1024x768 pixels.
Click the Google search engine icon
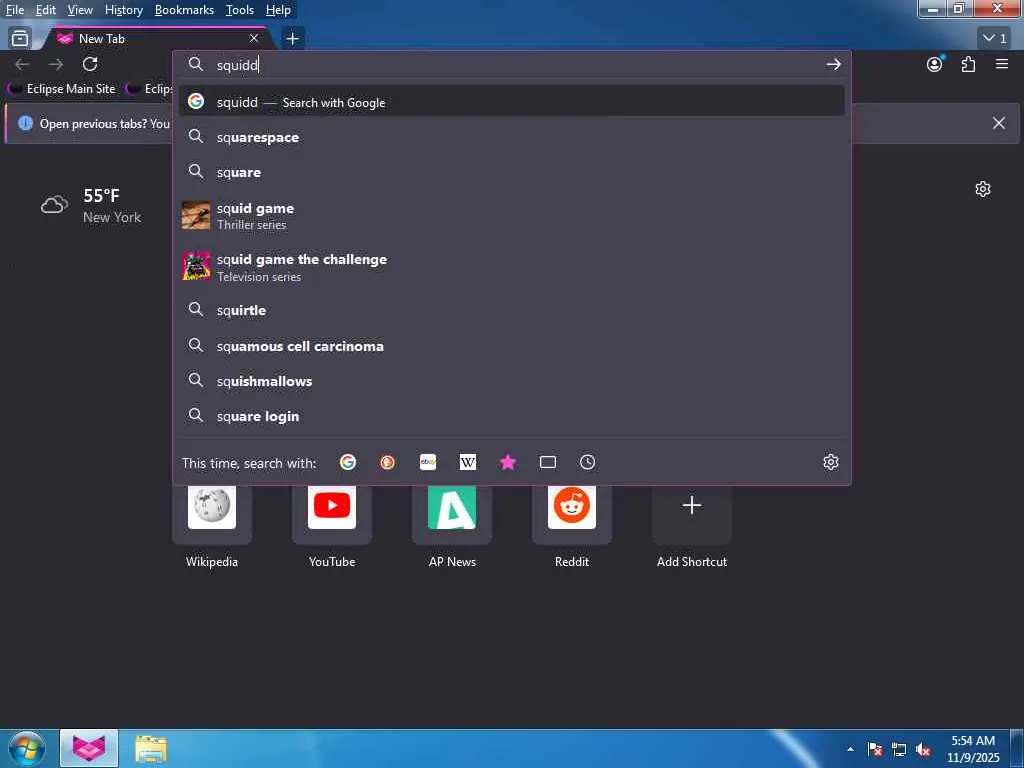(347, 462)
